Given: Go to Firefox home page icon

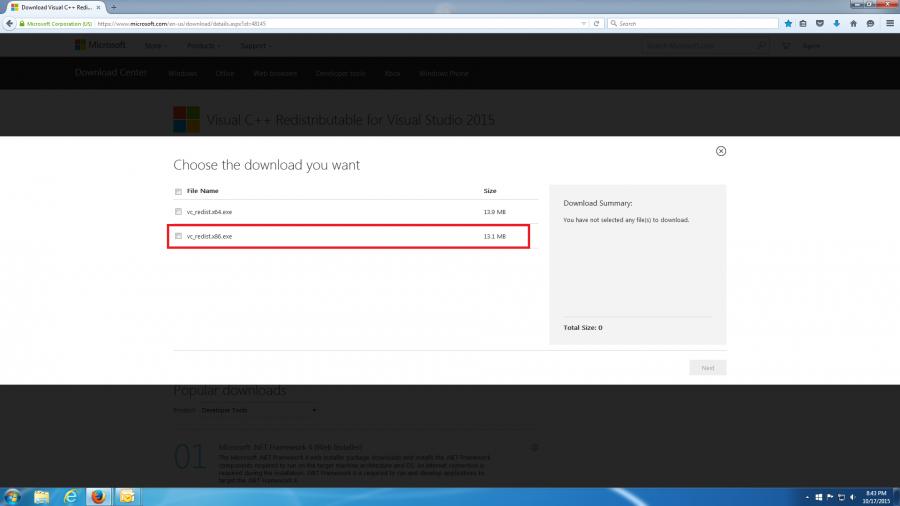Looking at the screenshot, I should tap(854, 24).
